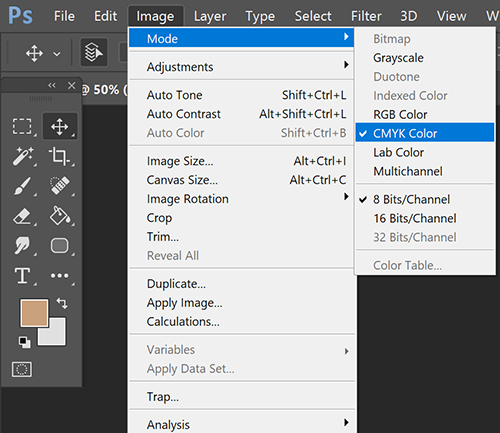Choose 8 Bits/Channel option
Image resolution: width=500 pixels, height=433 pixels.
pos(425,199)
